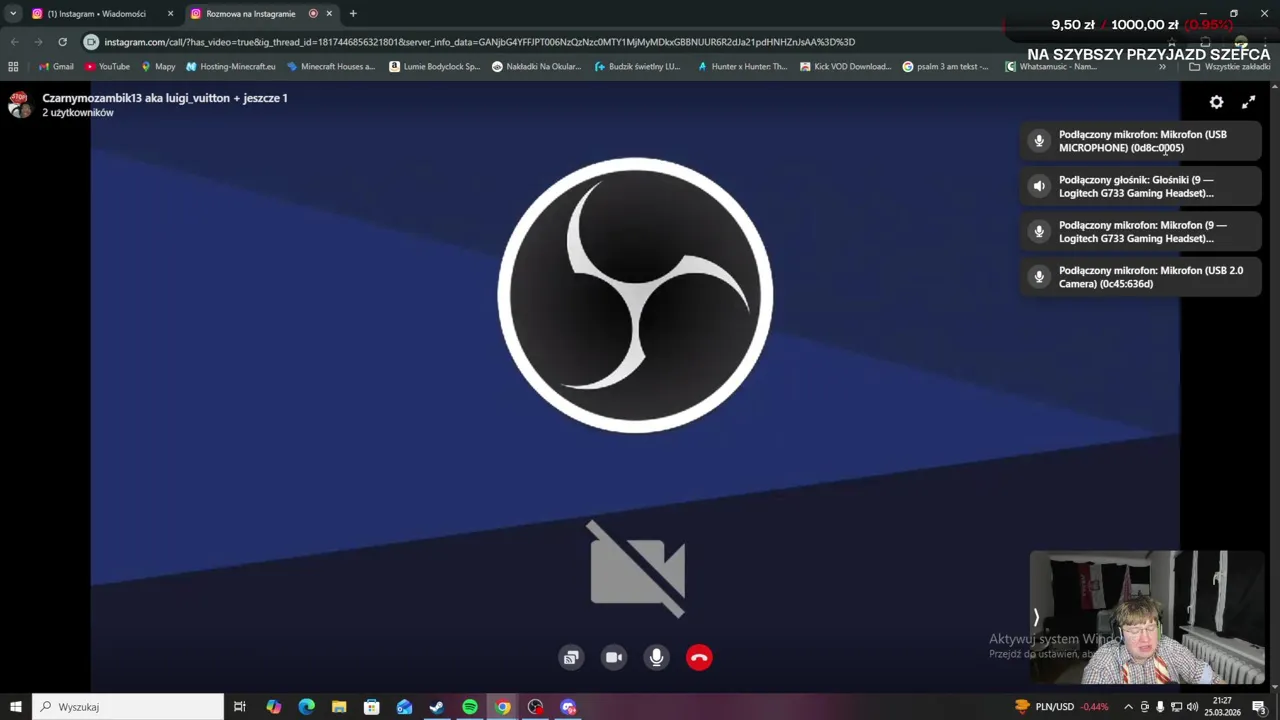Click the call title Czarnymozambik13 aka luigi_vuitton
This screenshot has width=1280, height=720.
pos(165,98)
